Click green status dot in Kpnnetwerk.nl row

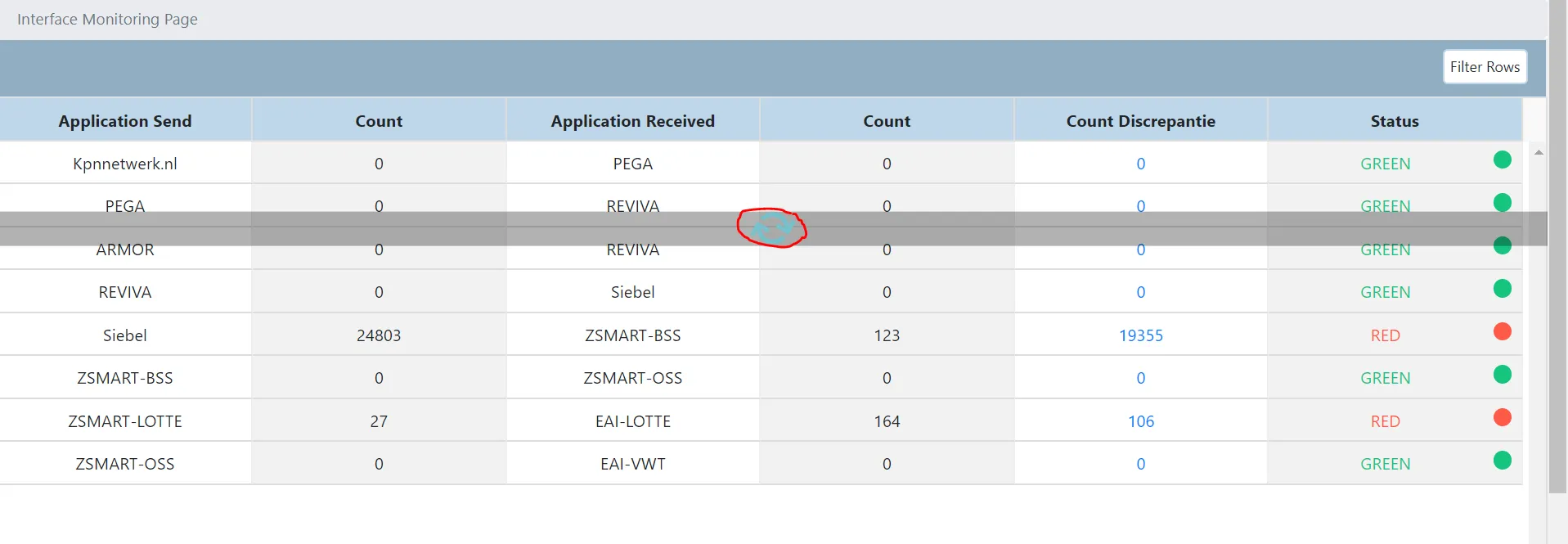1503,160
